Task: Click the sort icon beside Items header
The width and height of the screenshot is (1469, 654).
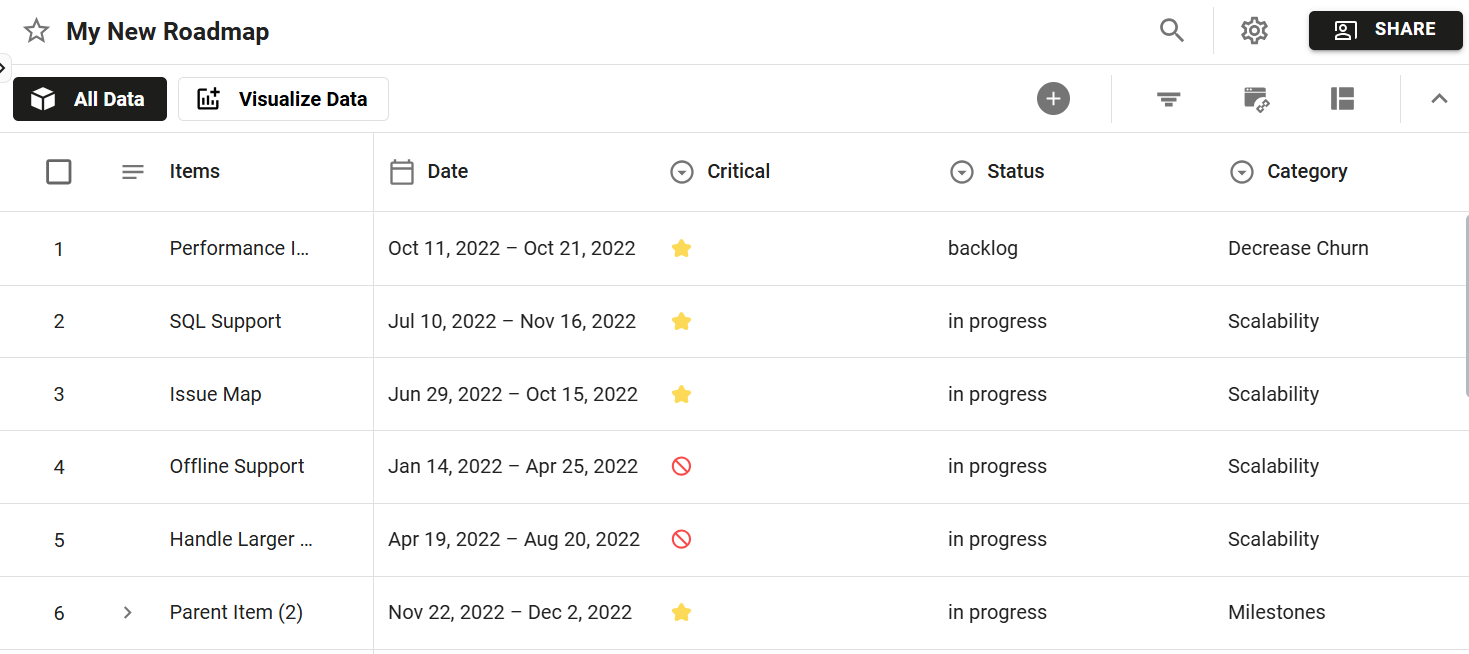Action: 132,171
